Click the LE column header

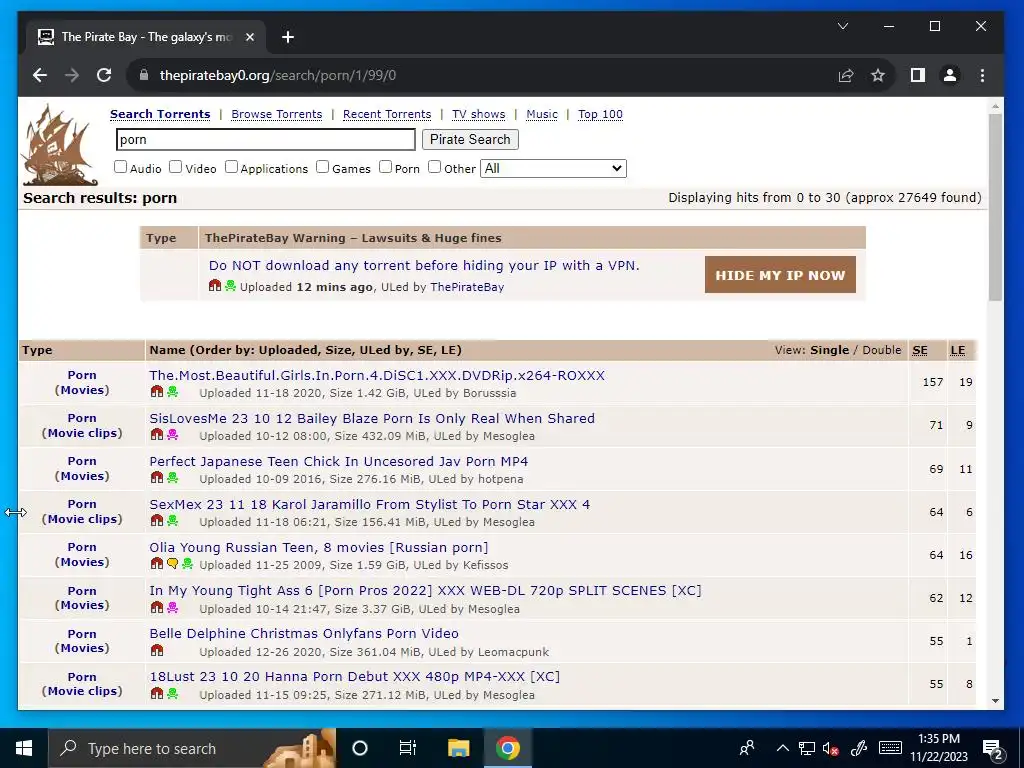pyautogui.click(x=957, y=351)
